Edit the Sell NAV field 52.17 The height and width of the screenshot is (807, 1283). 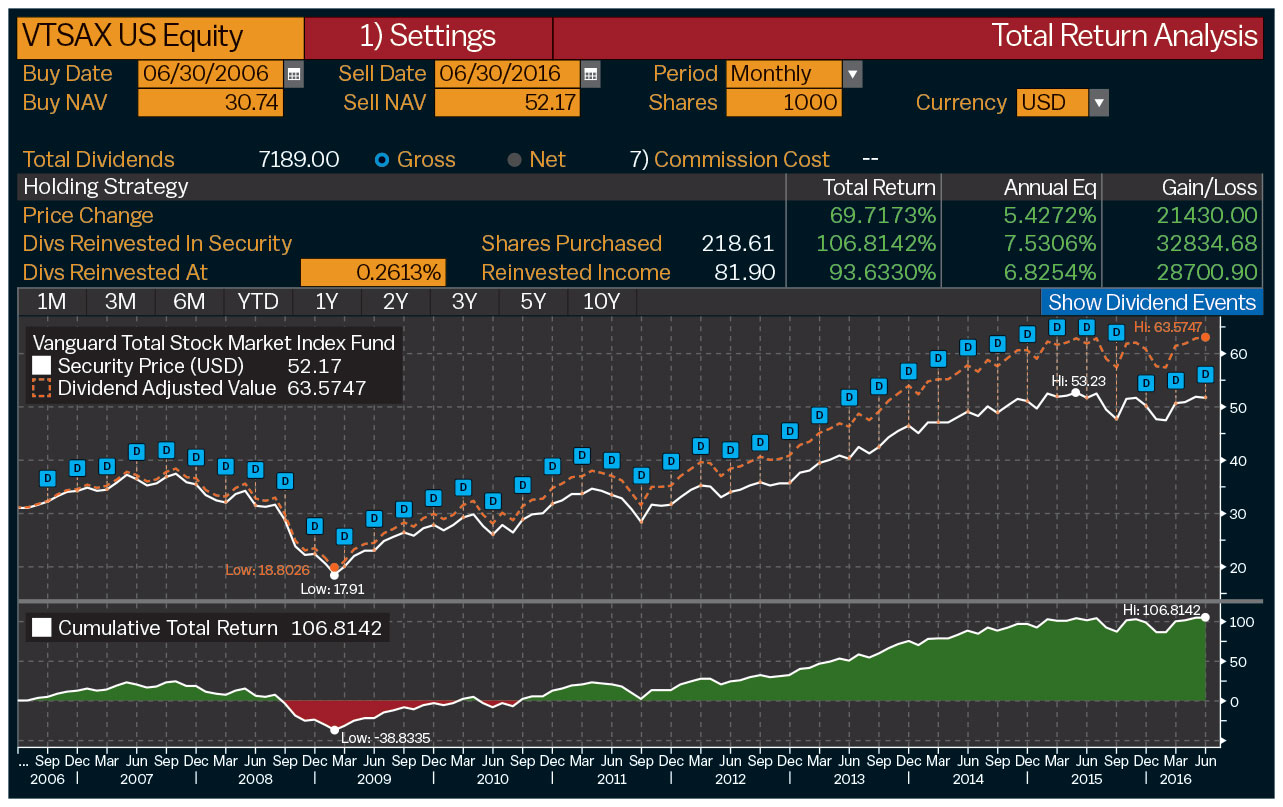(x=508, y=103)
